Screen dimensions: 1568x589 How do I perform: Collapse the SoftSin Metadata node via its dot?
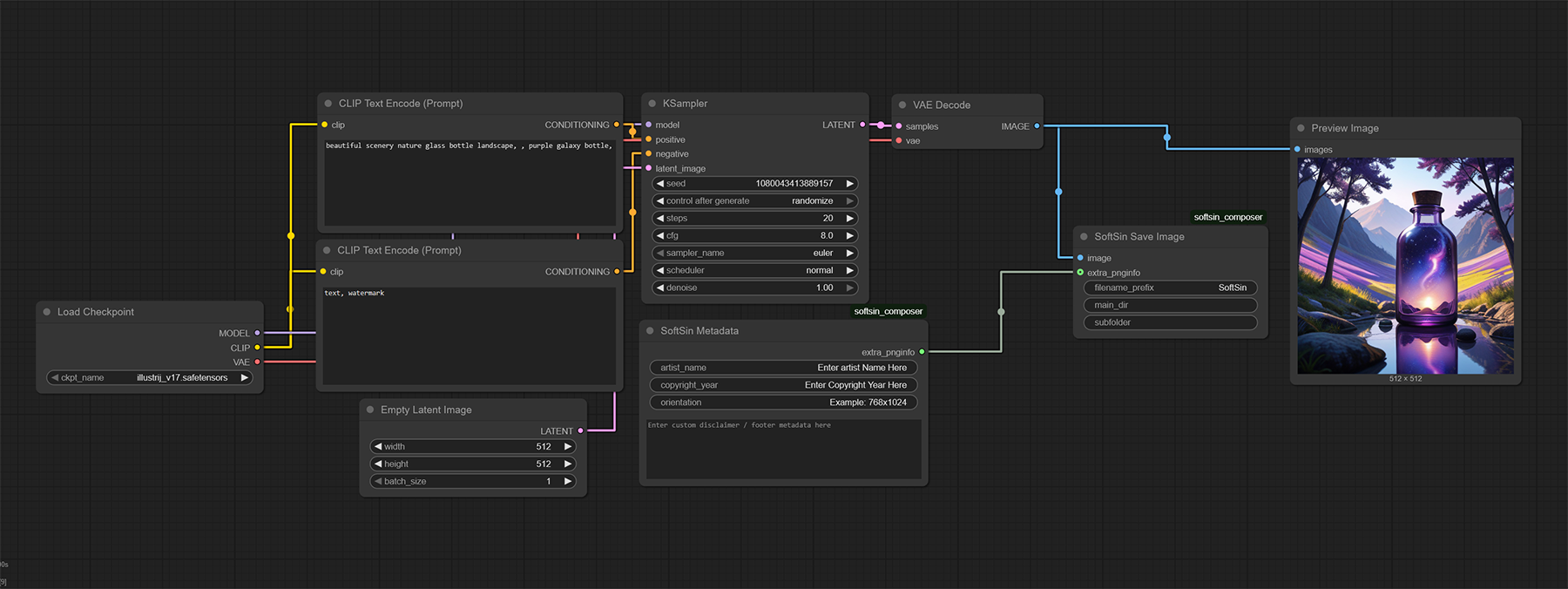650,331
